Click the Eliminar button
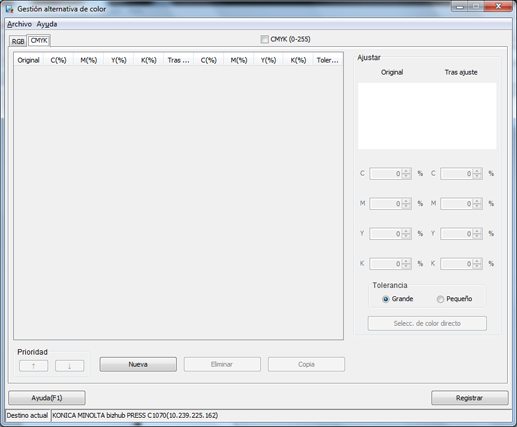Viewport: 517px width, 427px height. tap(222, 364)
